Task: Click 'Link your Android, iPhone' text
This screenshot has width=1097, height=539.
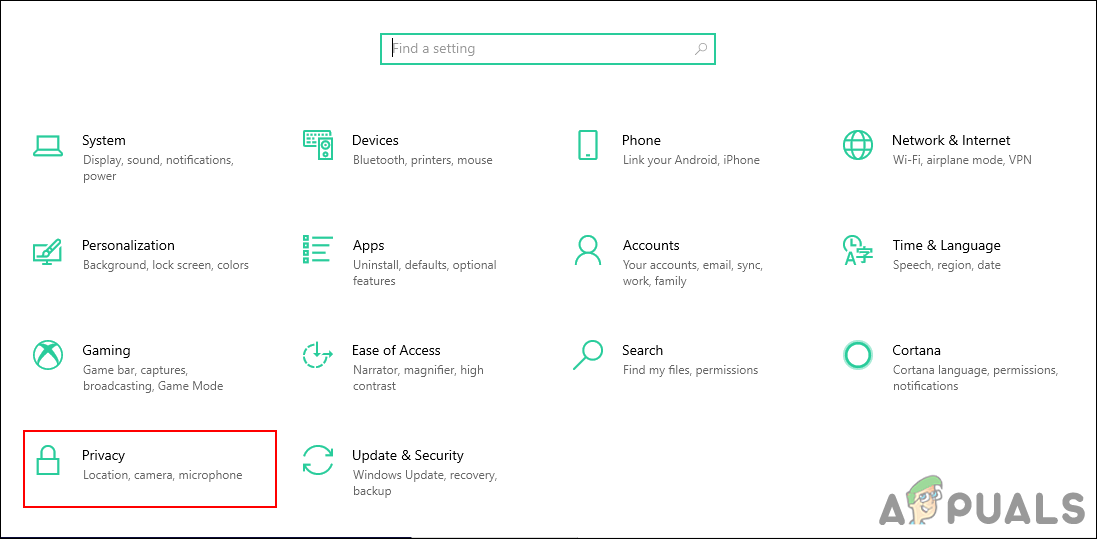Action: point(691,160)
